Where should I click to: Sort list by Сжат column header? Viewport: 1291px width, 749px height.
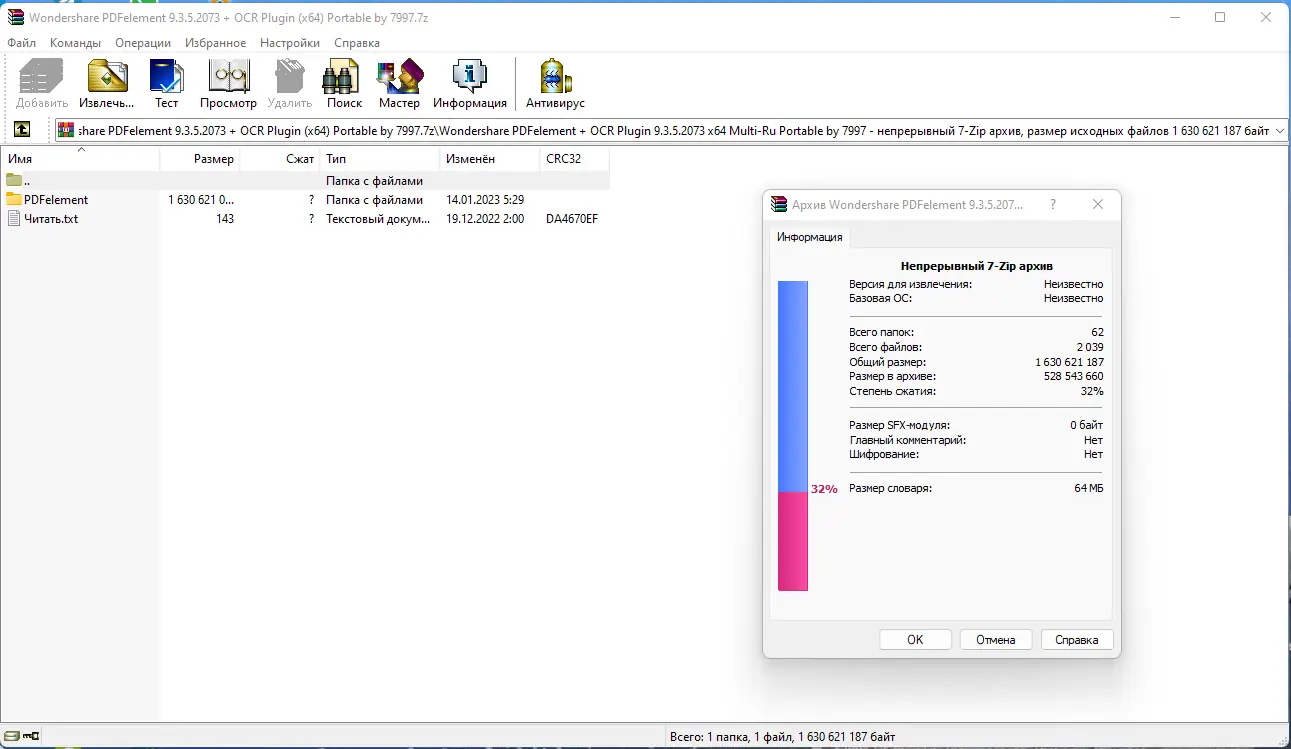click(x=280, y=159)
